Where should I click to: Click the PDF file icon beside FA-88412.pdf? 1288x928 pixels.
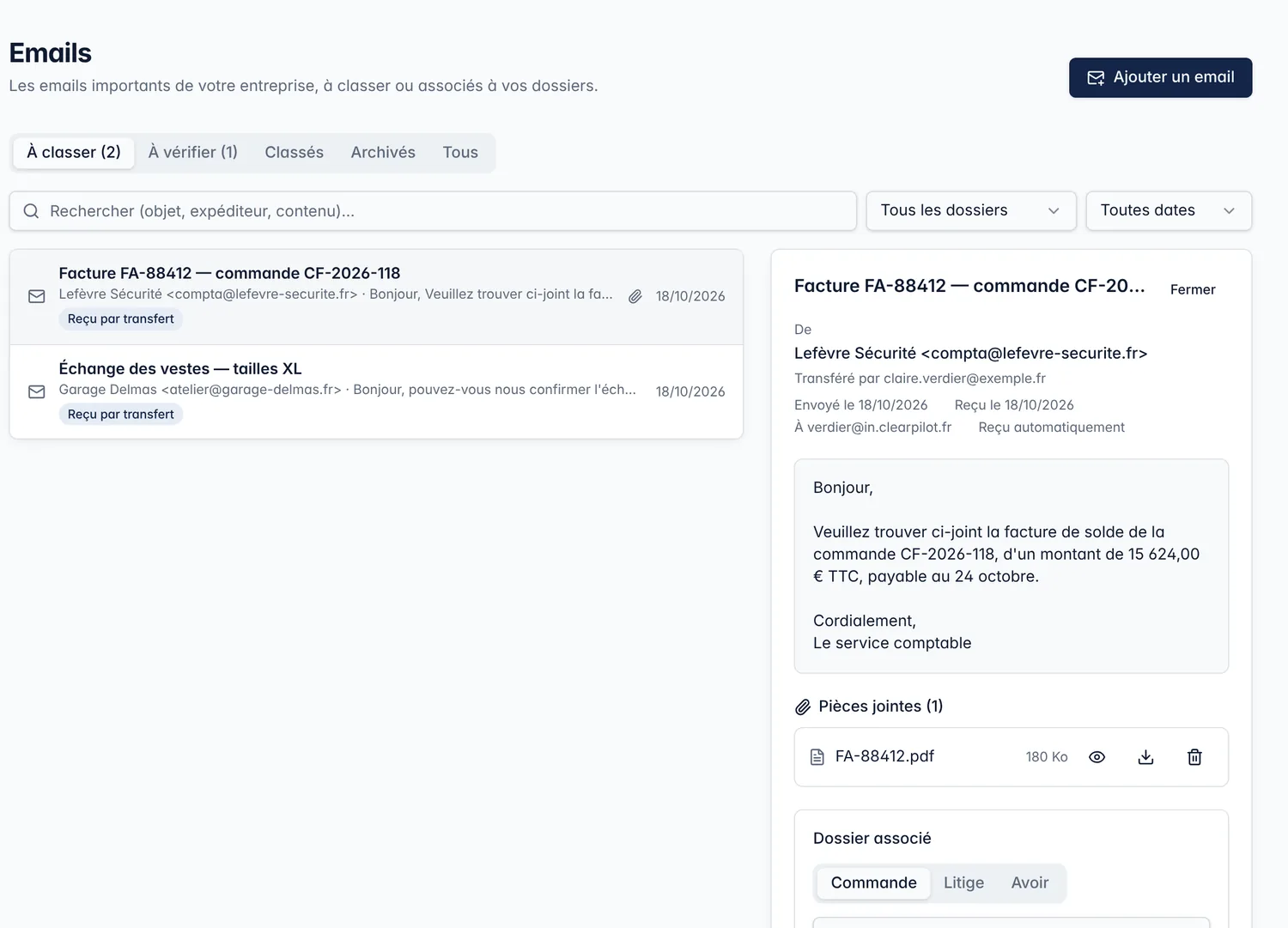click(x=817, y=757)
